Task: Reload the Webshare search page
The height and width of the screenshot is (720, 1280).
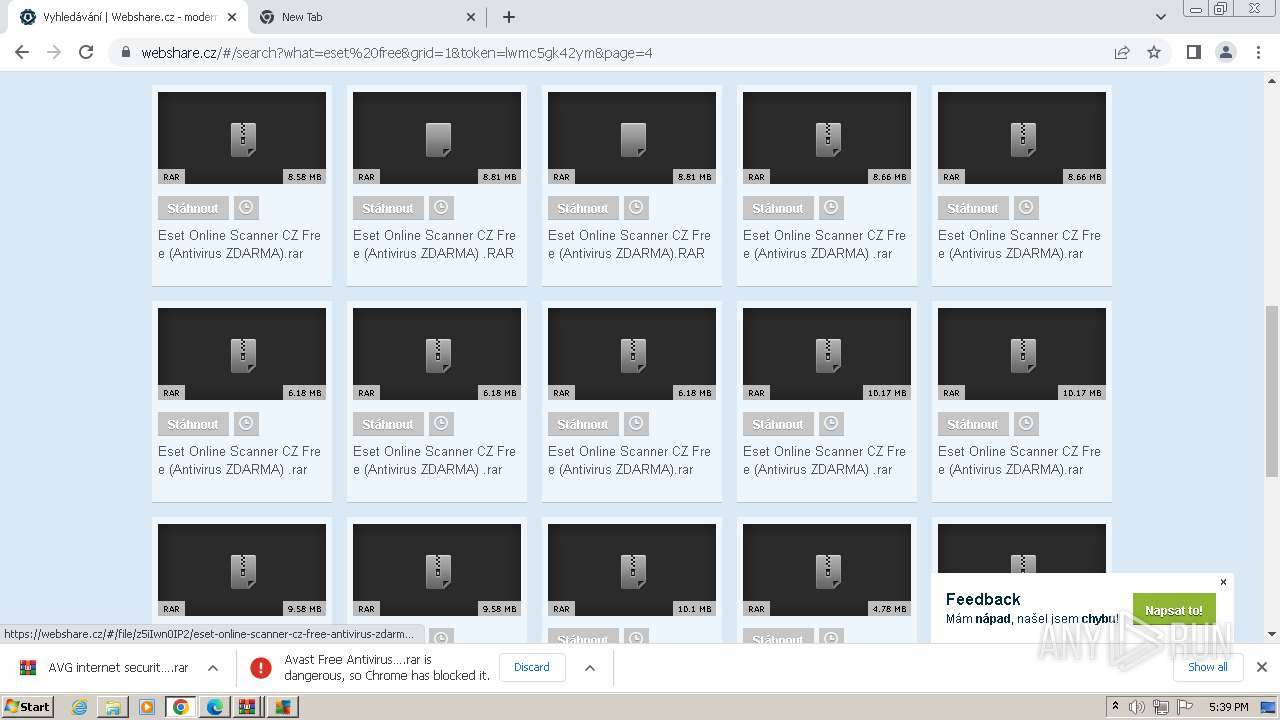Action: [86, 53]
